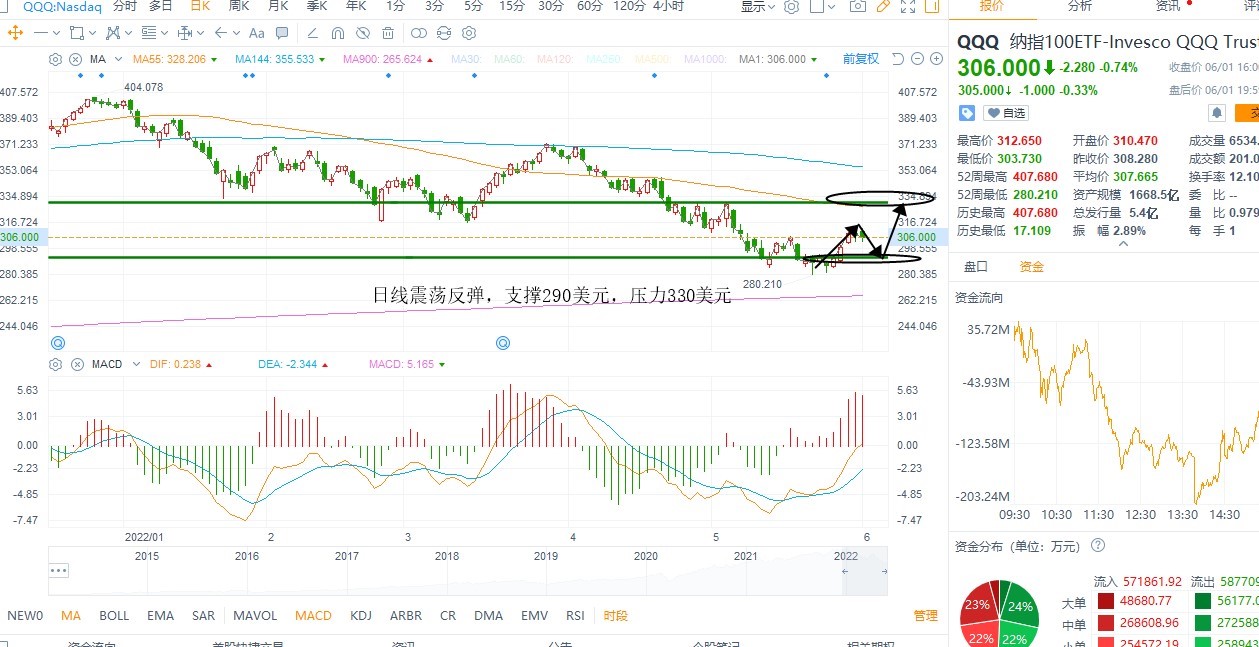This screenshot has width=1259, height=647.
Task: Click the sync drawings icon
Action: pyautogui.click(x=444, y=33)
